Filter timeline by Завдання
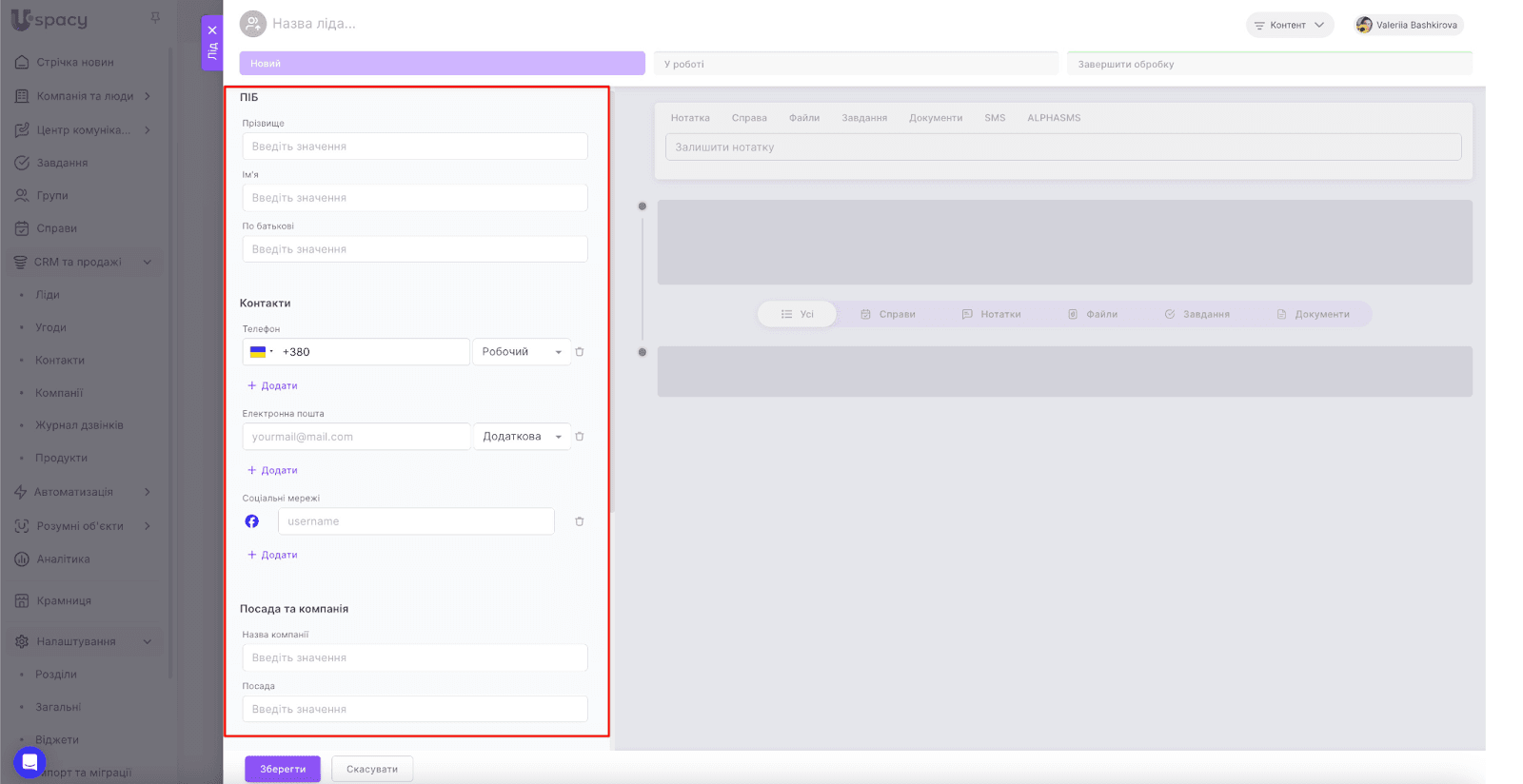1523x784 pixels. pos(1197,314)
